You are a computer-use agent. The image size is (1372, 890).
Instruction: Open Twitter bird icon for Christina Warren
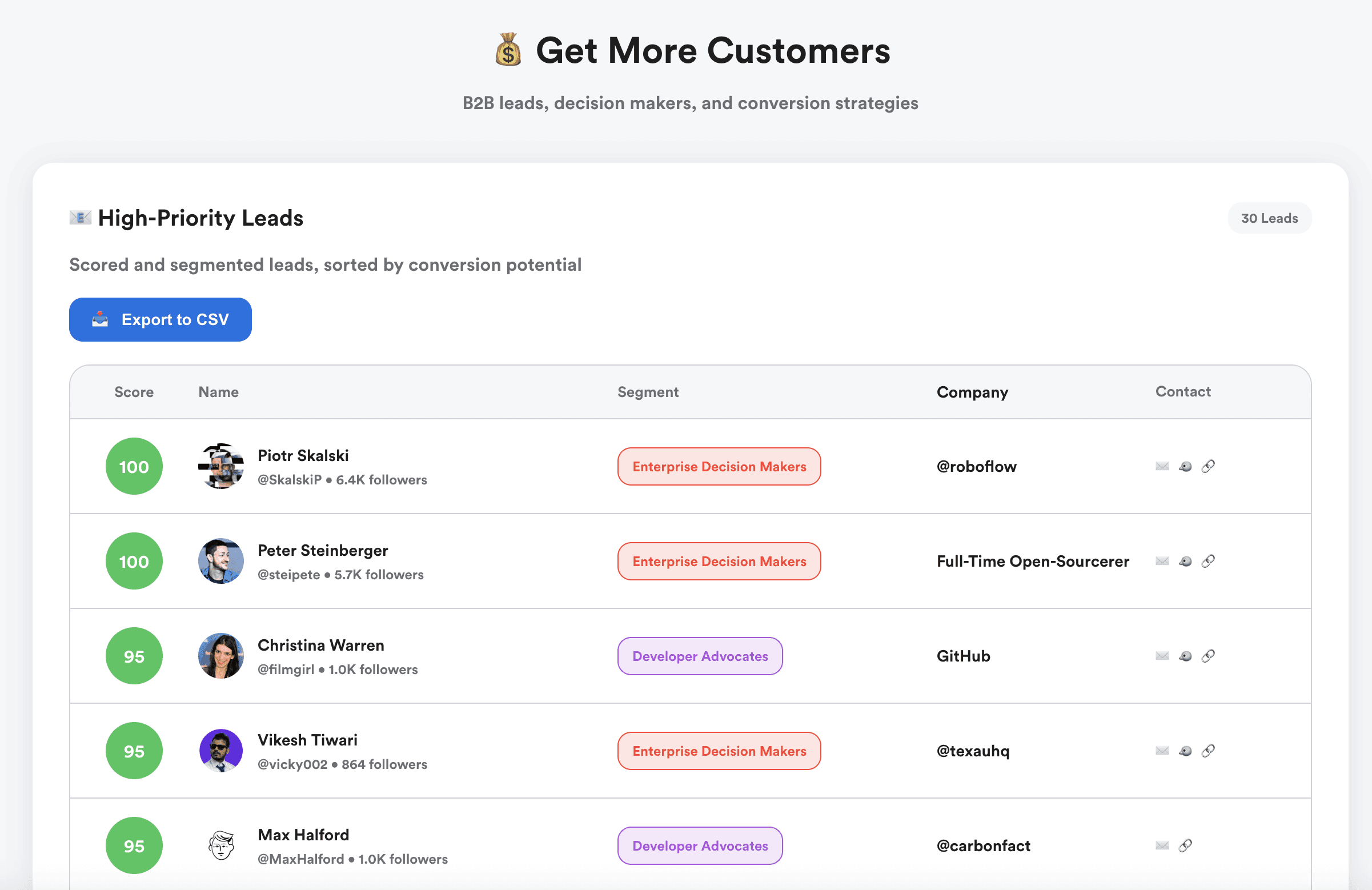click(x=1185, y=656)
